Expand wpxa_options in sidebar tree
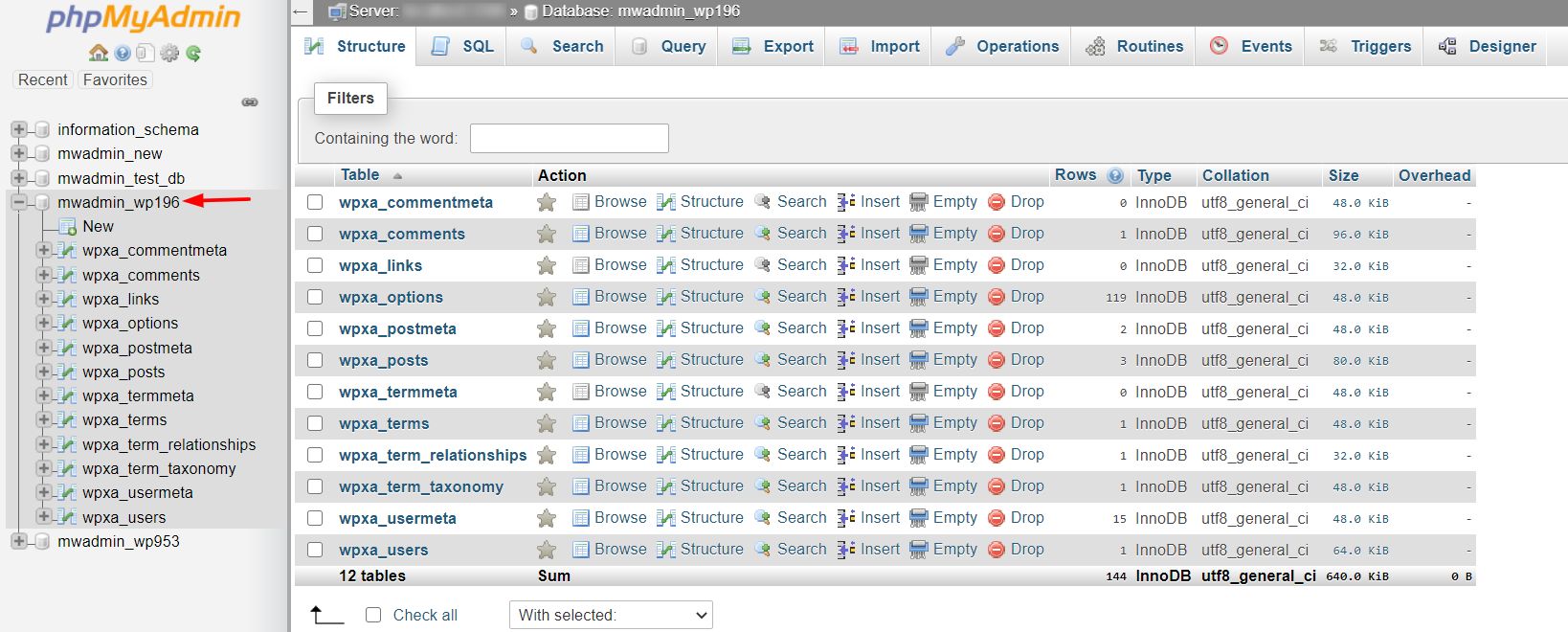 [43, 323]
